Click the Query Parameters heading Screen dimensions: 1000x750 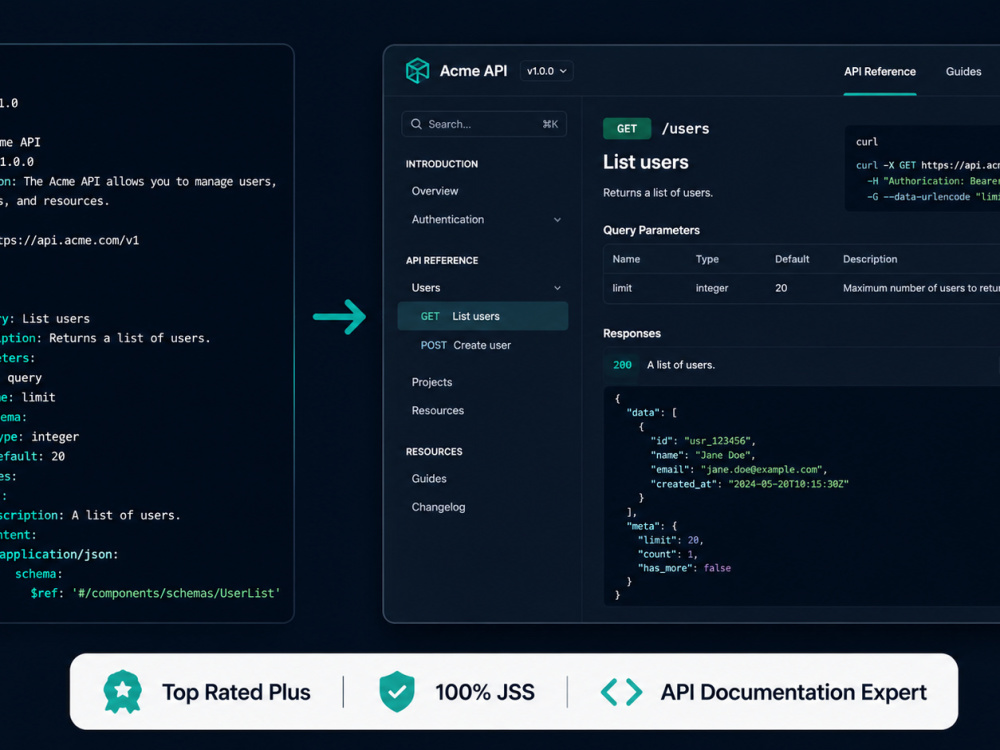pos(651,230)
